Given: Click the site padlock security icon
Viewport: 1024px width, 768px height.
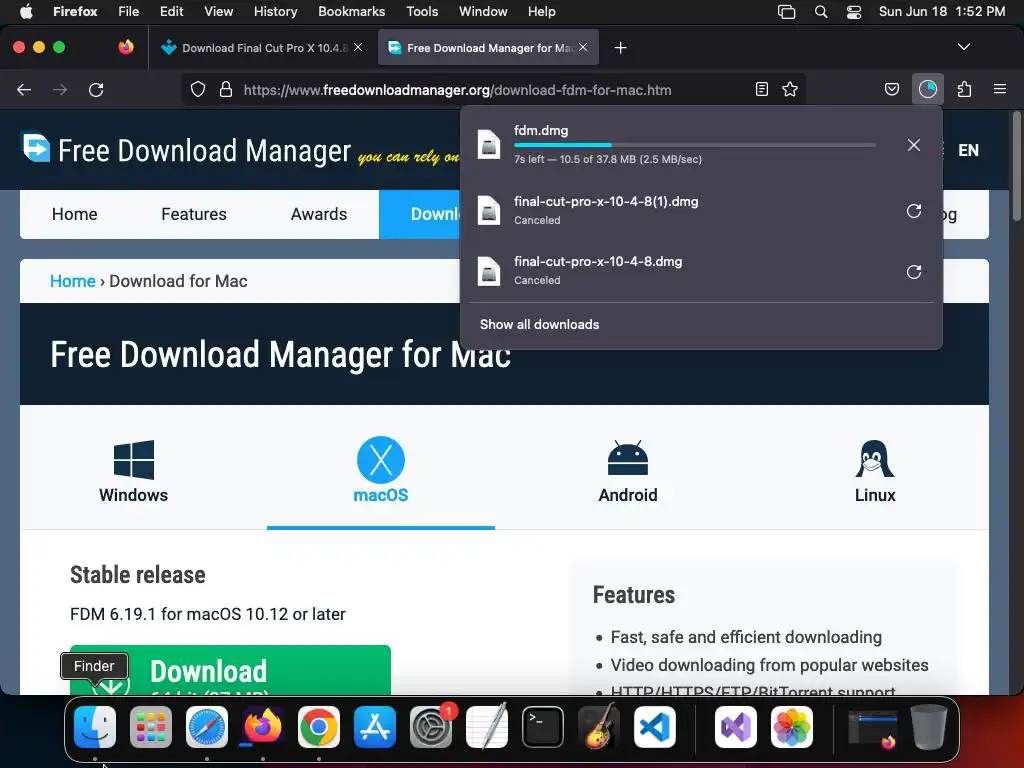Looking at the screenshot, I should (x=226, y=89).
